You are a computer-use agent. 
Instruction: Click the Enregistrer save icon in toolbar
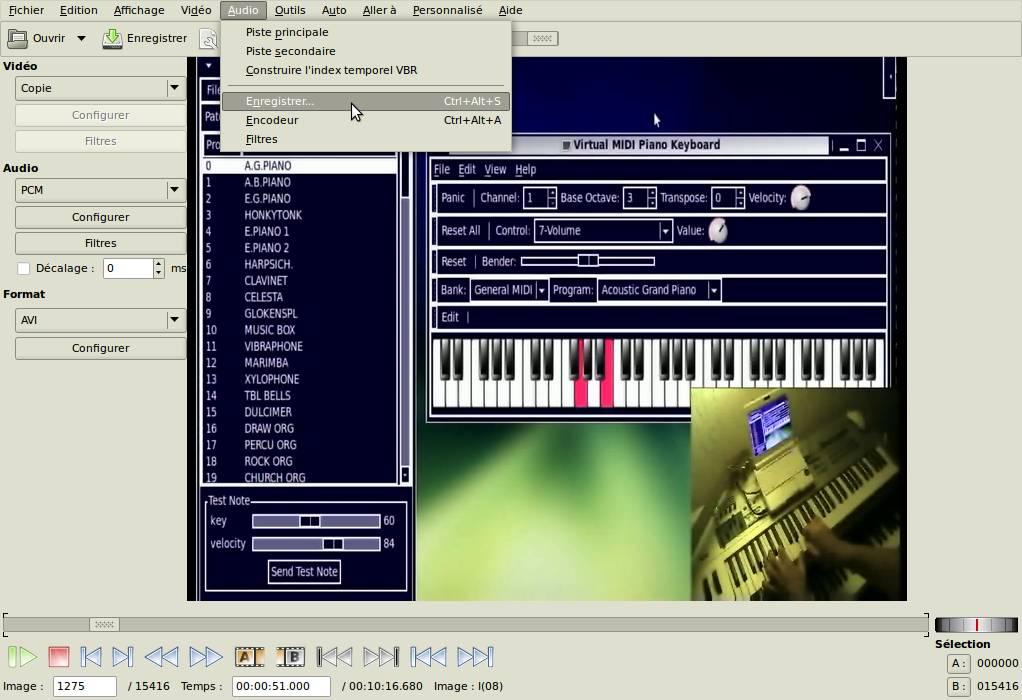coord(112,38)
